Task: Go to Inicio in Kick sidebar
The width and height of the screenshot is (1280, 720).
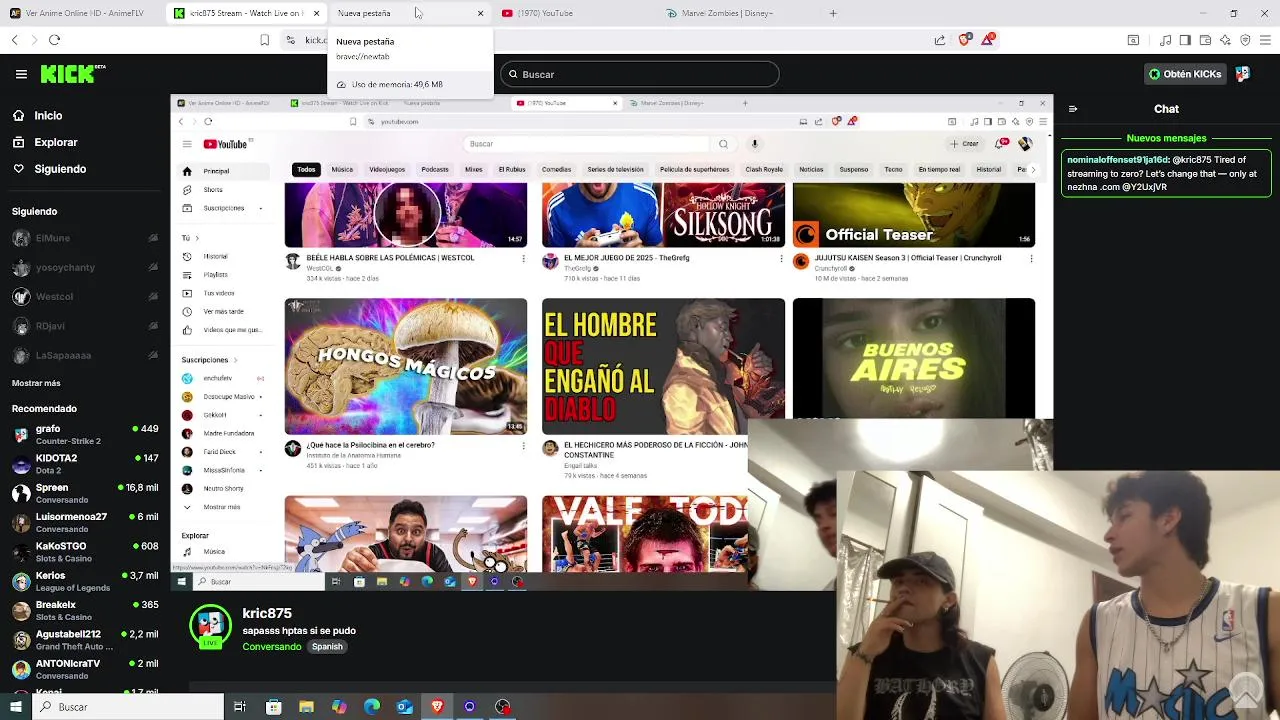Action: (37, 116)
